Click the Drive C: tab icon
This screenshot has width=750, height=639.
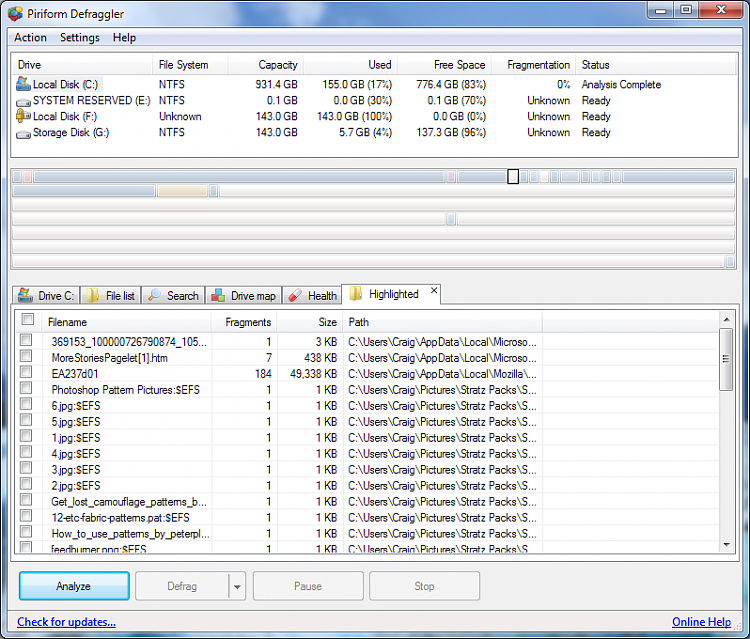pos(25,295)
